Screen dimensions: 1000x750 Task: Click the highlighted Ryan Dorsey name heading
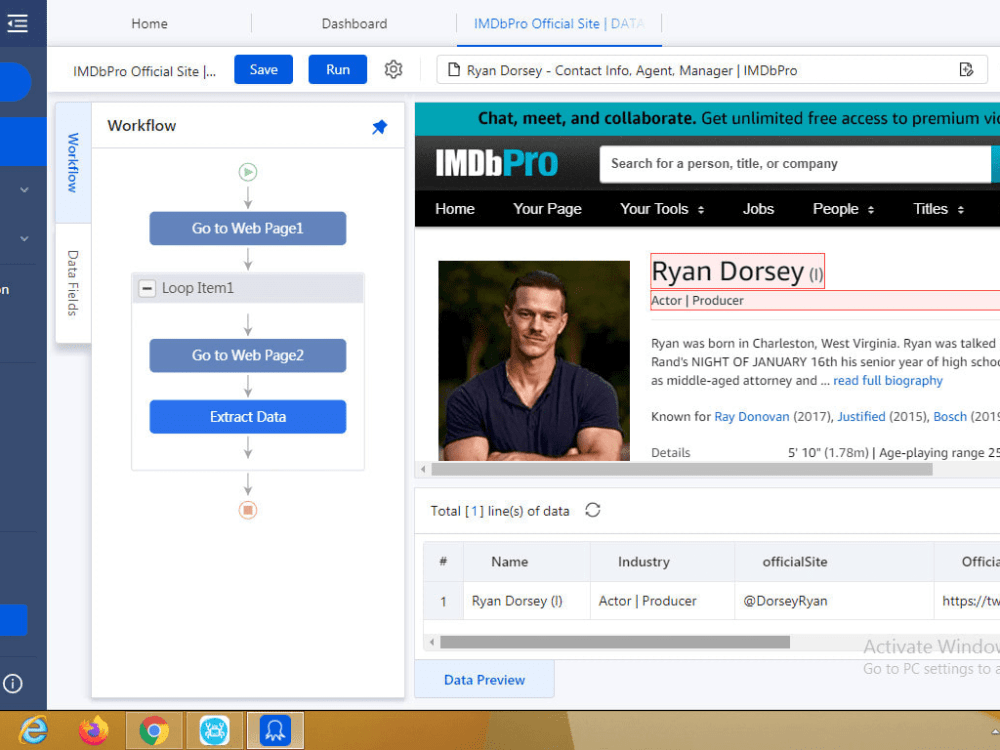(x=737, y=271)
